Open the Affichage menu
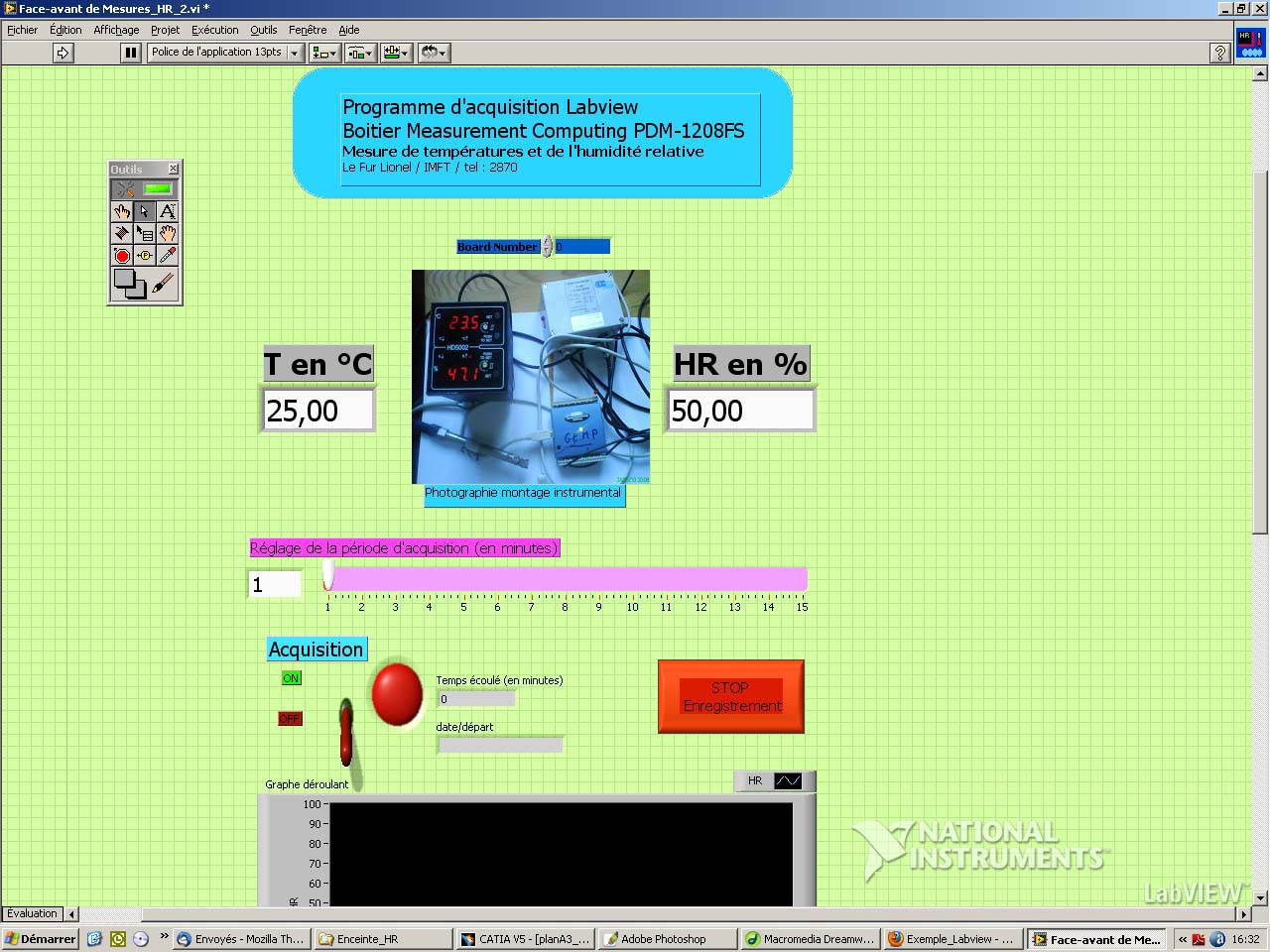The height and width of the screenshot is (952, 1270). click(116, 30)
